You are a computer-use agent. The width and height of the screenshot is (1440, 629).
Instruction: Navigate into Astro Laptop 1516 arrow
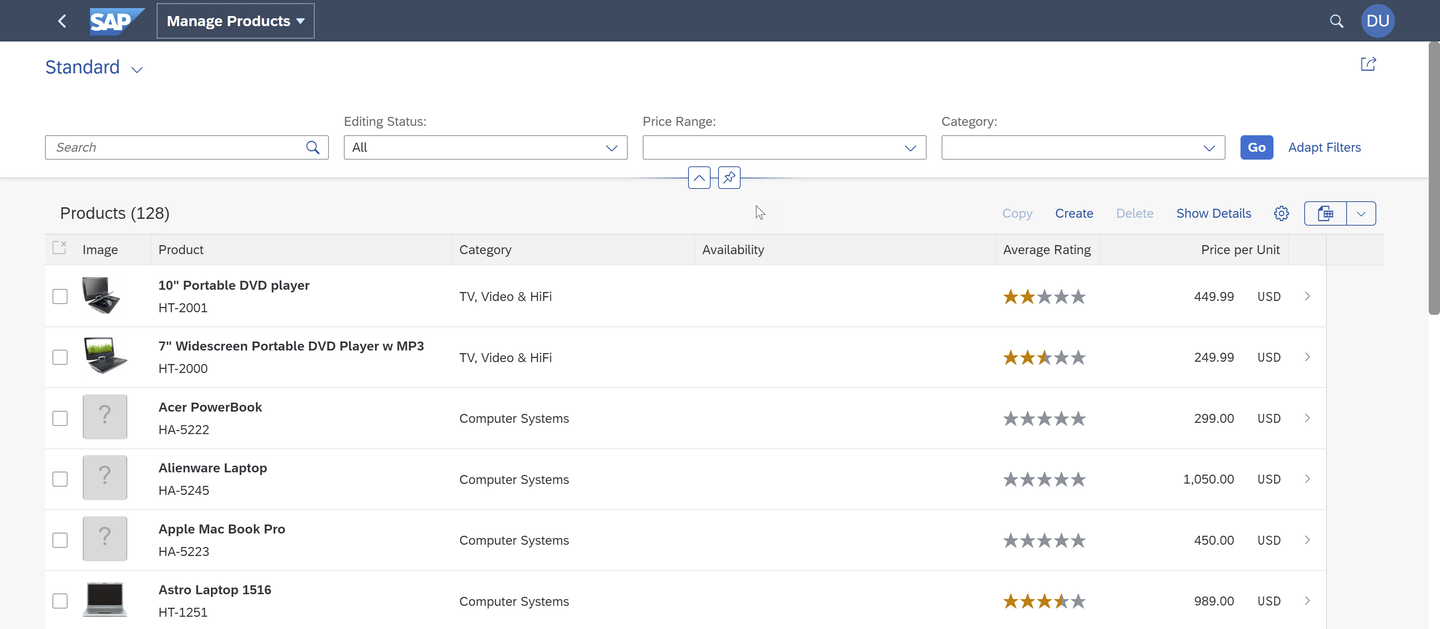[x=1307, y=601]
